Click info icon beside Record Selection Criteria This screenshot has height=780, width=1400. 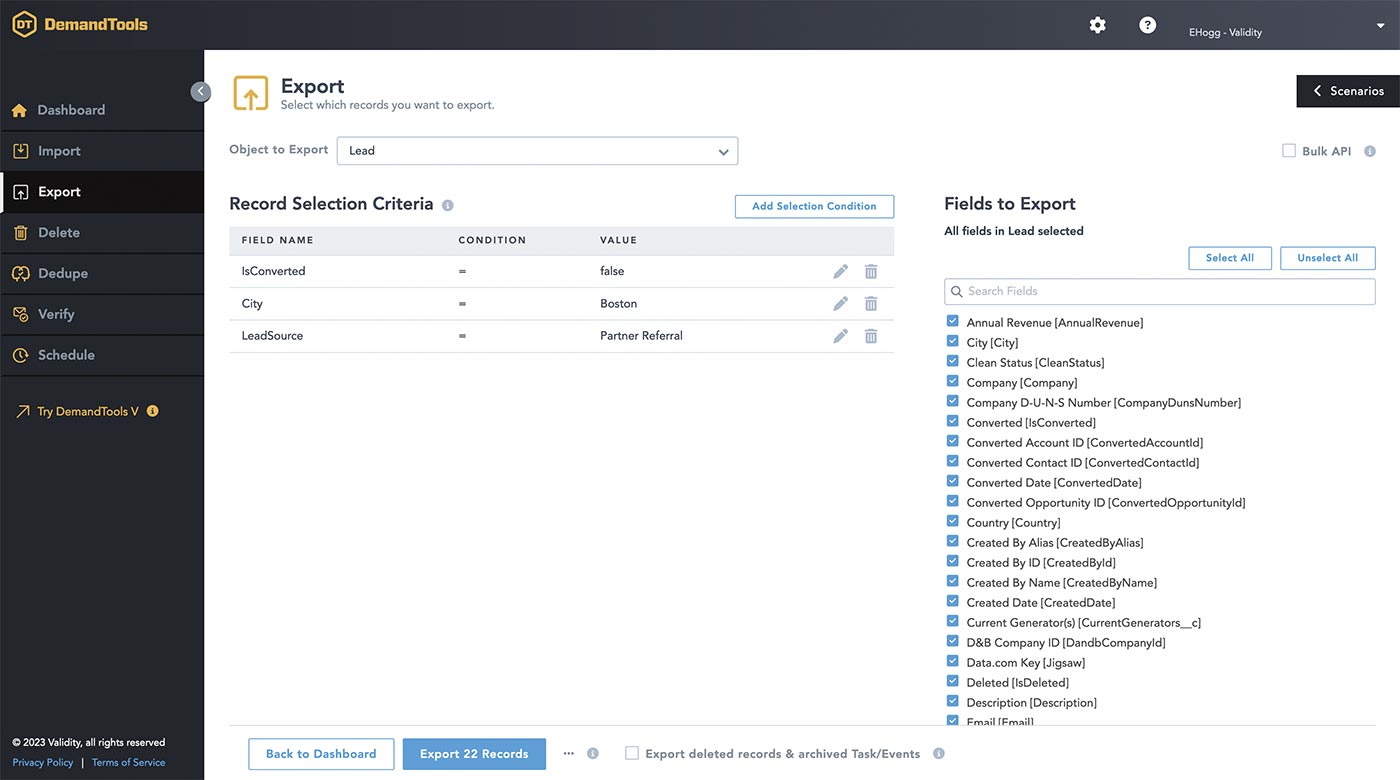[x=447, y=205]
